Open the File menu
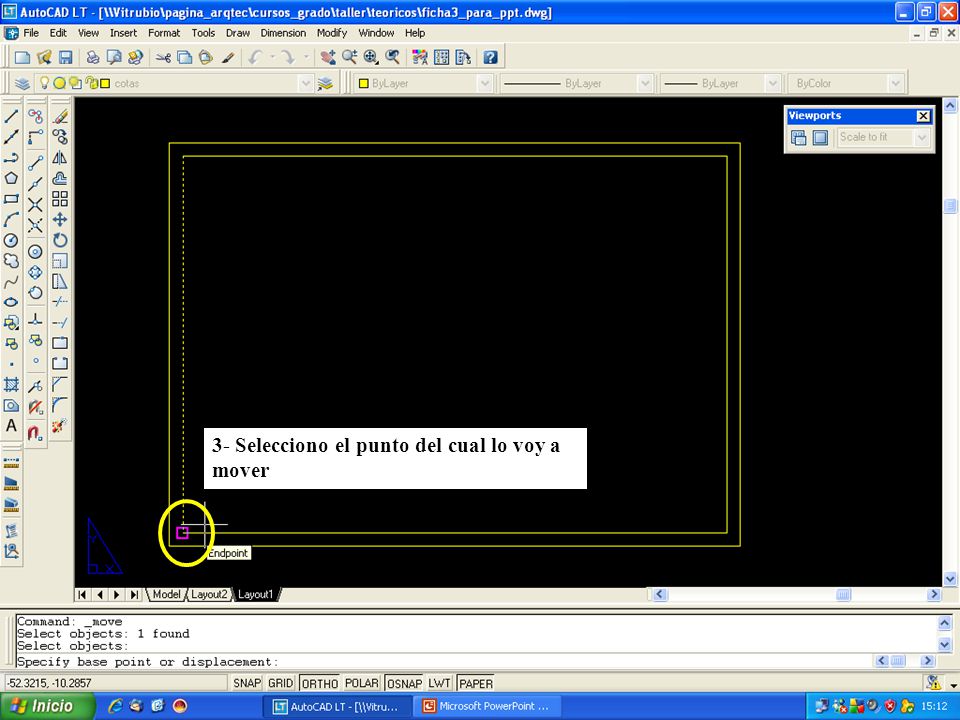This screenshot has height=720, width=960. coord(31,33)
